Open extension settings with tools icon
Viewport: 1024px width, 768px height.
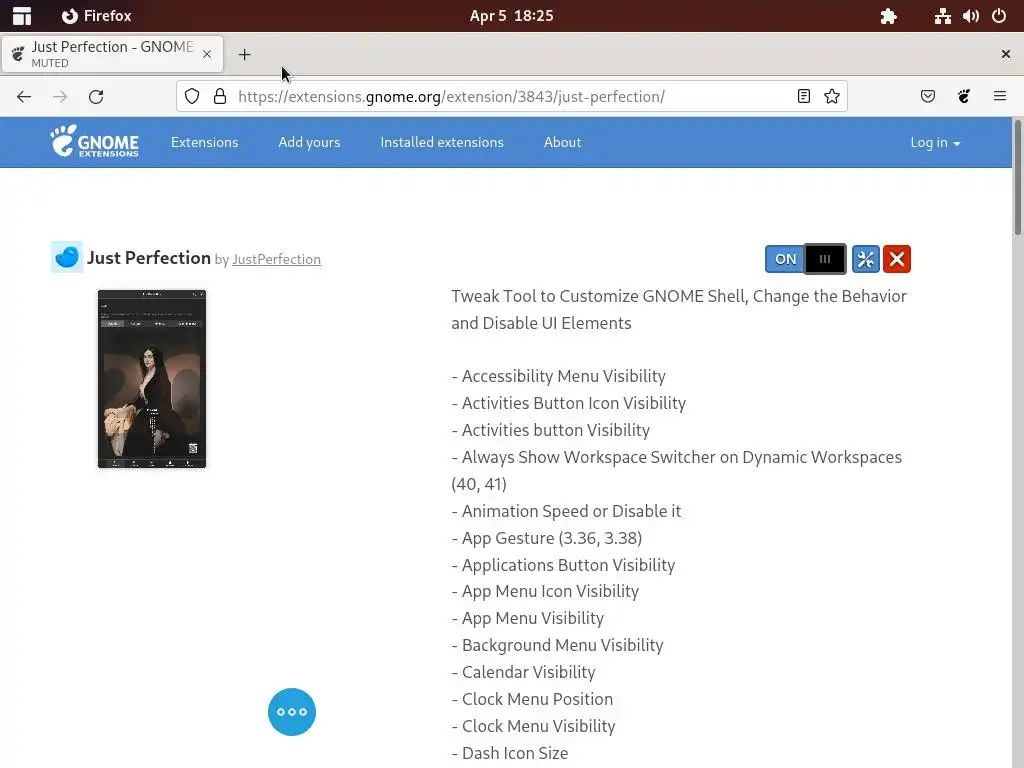coord(866,259)
